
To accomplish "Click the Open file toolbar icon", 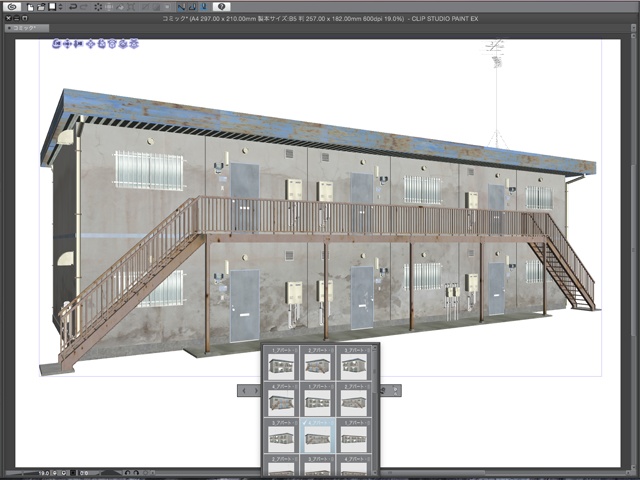I will pyautogui.click(x=41, y=7).
